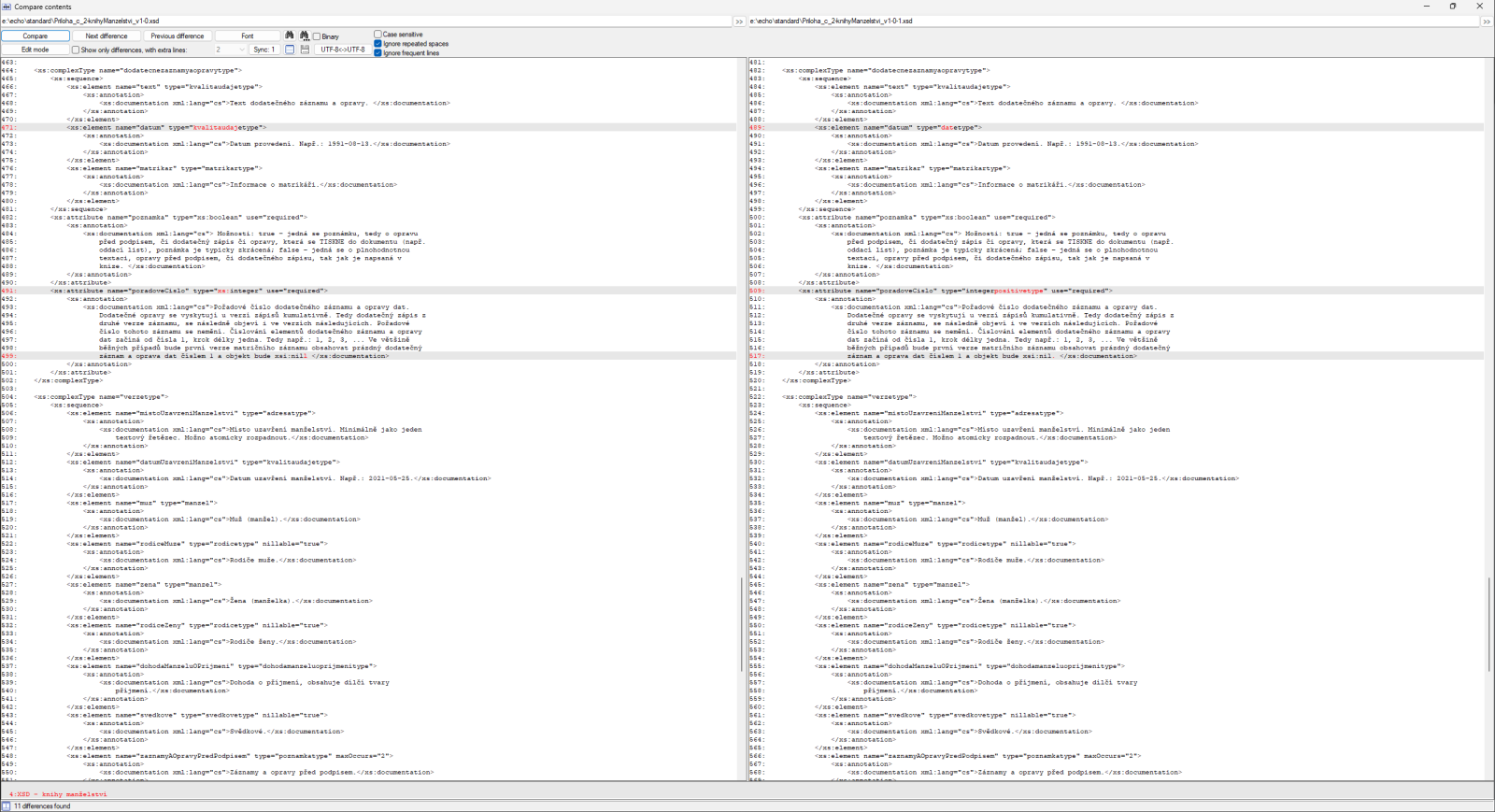
Task: Click element "mistoUzavreniManzelstvi" line 524 in right pane
Action: (939, 413)
